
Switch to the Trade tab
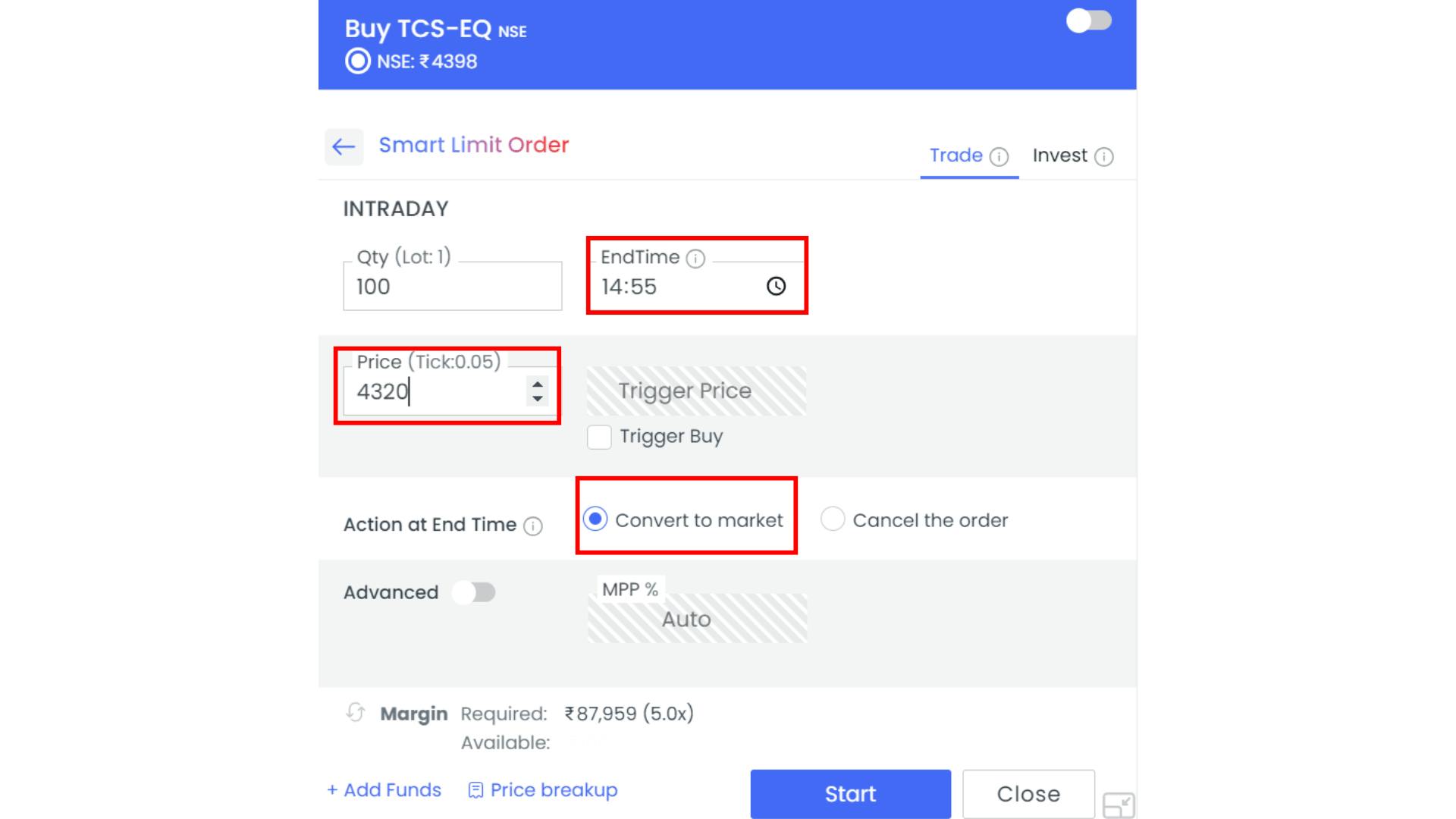click(955, 155)
